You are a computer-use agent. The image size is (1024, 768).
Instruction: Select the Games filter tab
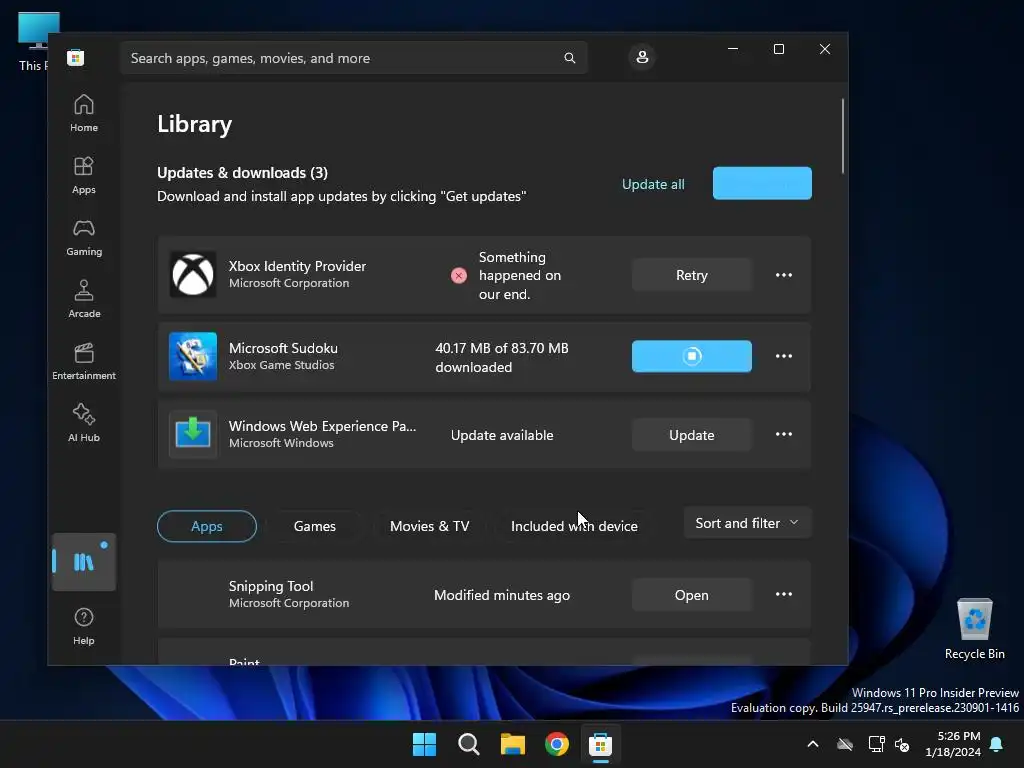[315, 526]
